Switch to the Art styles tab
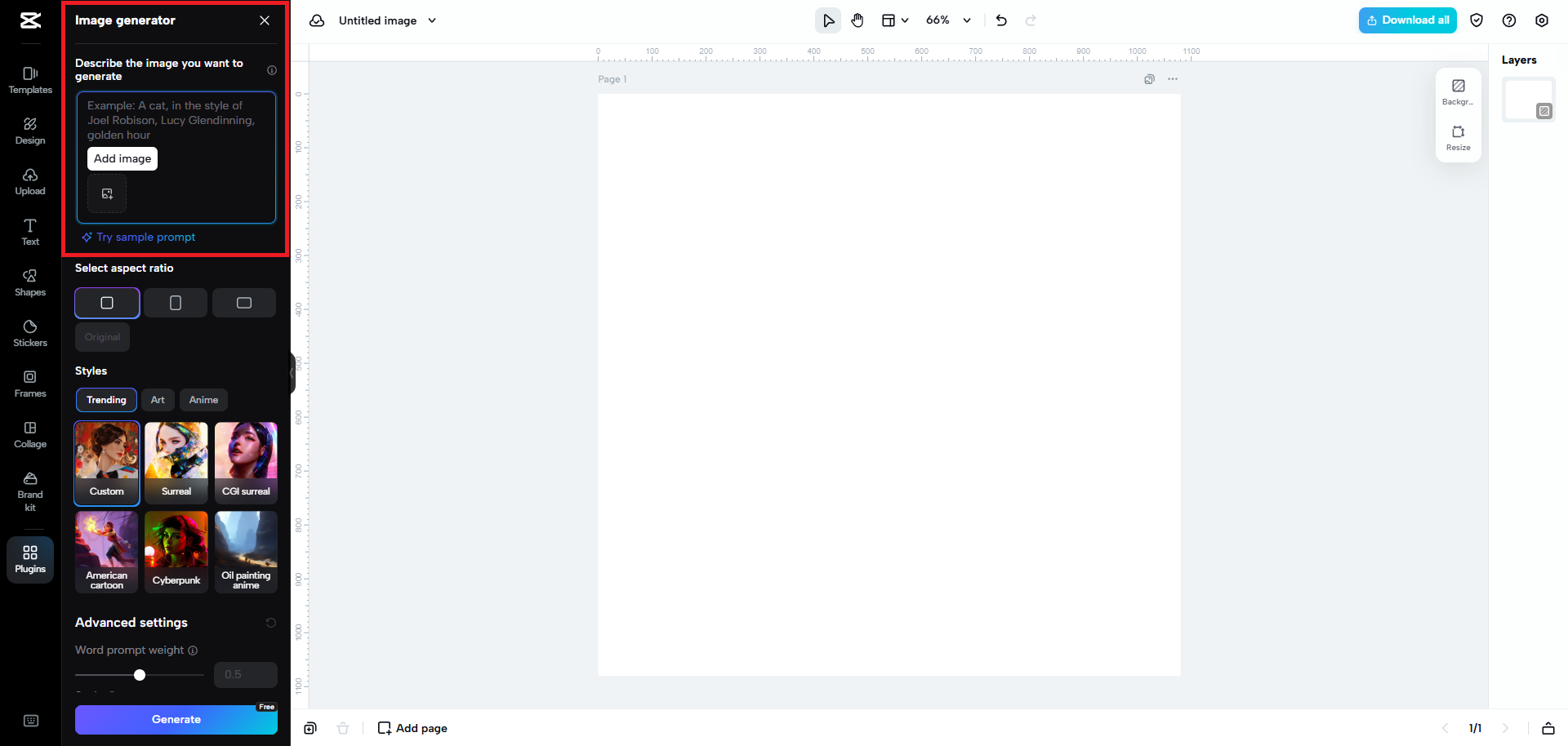 (158, 400)
